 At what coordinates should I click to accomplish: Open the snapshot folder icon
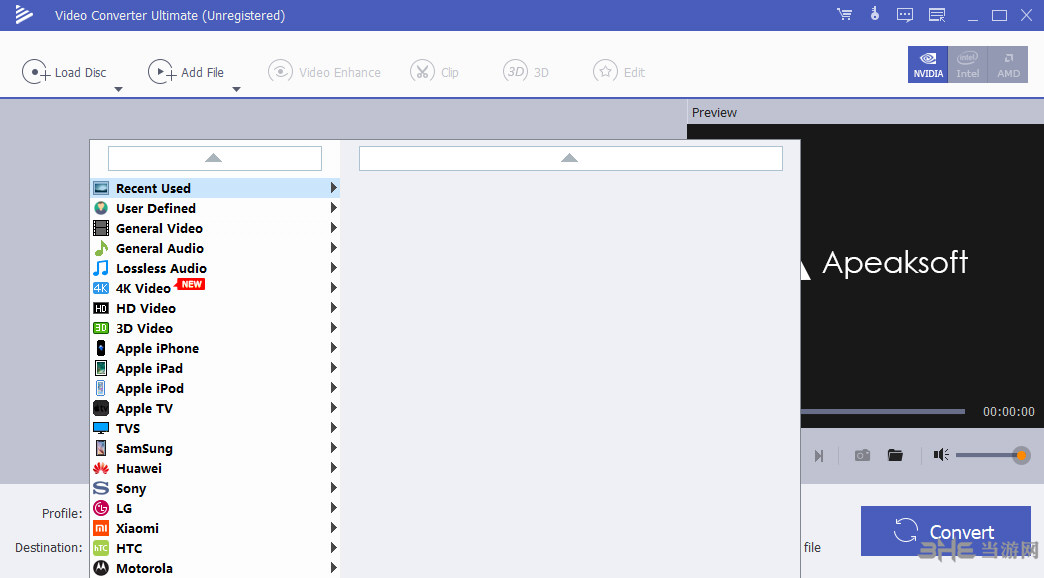point(895,455)
